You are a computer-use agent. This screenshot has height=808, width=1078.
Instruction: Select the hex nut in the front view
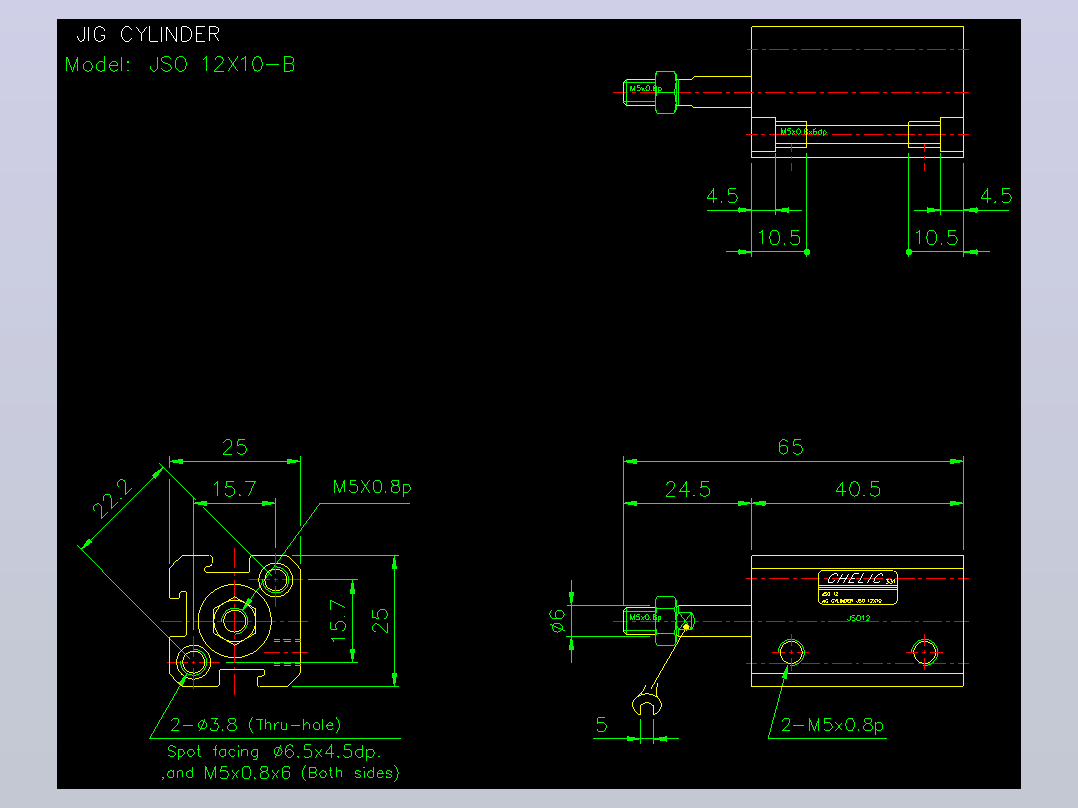234,621
